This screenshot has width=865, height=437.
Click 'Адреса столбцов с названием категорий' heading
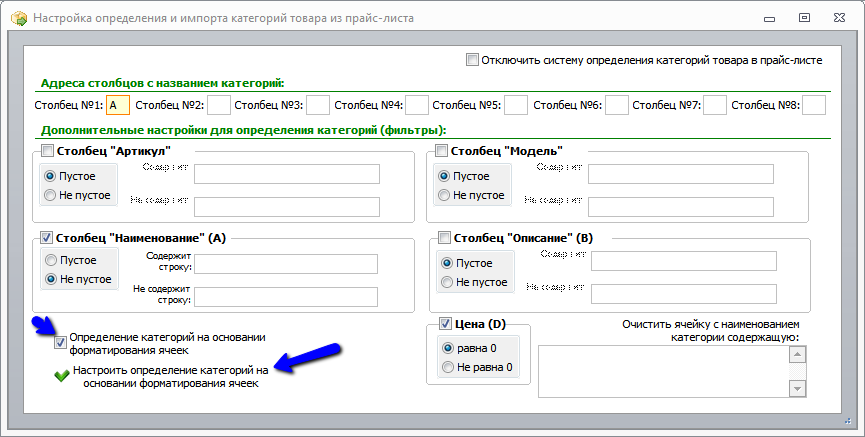click(163, 83)
